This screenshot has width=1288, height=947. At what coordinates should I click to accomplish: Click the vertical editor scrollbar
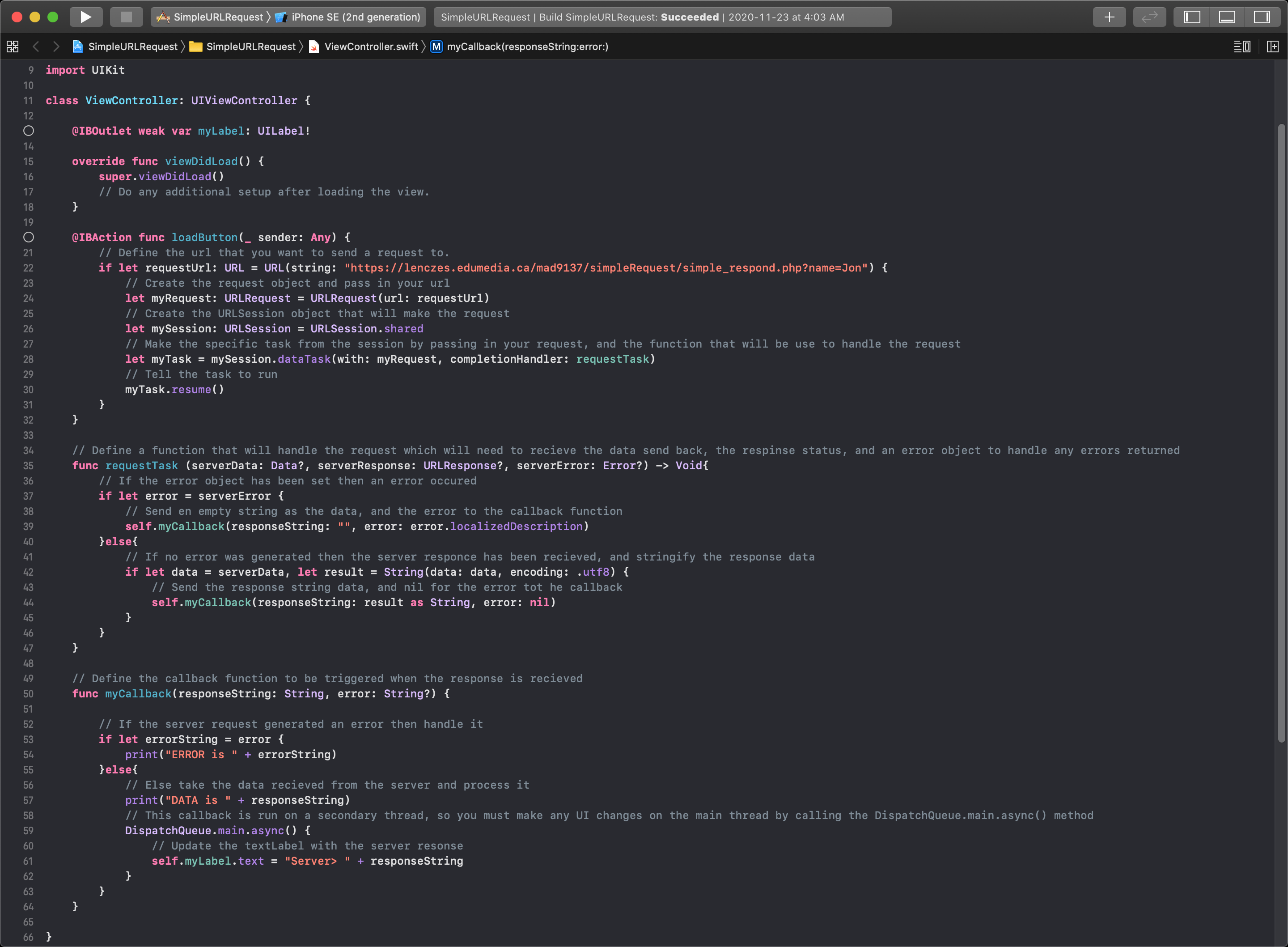pos(1281,433)
